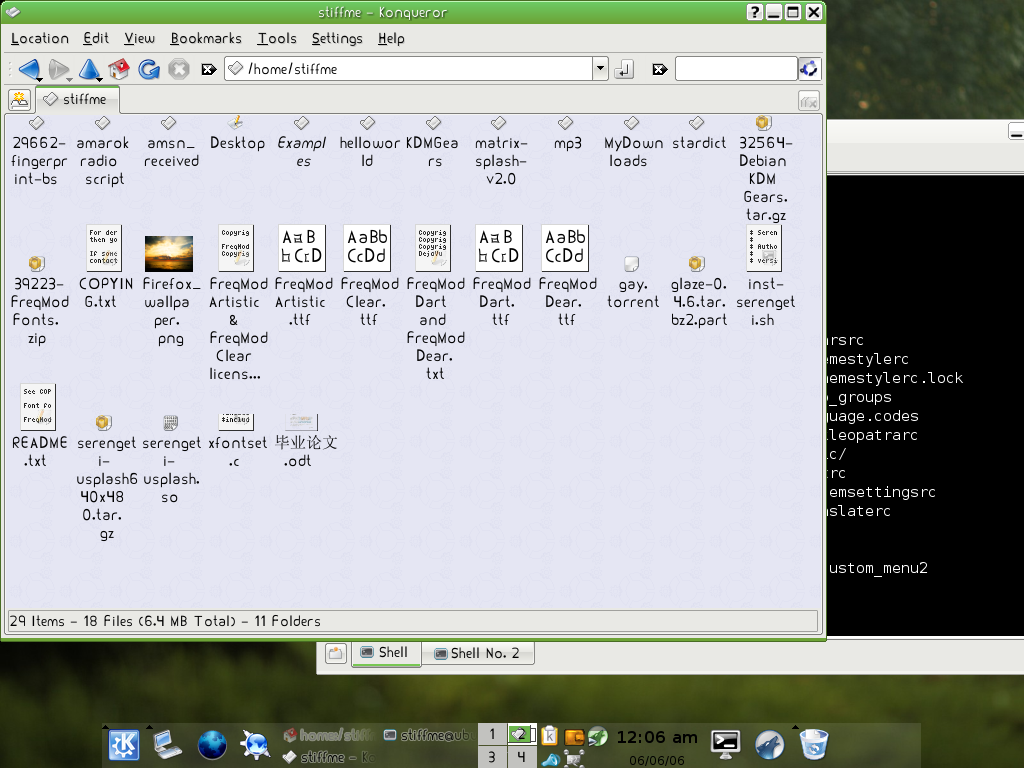This screenshot has width=1024, height=768.
Task: Select the inst-serengeti.sh script
Action: tap(764, 276)
